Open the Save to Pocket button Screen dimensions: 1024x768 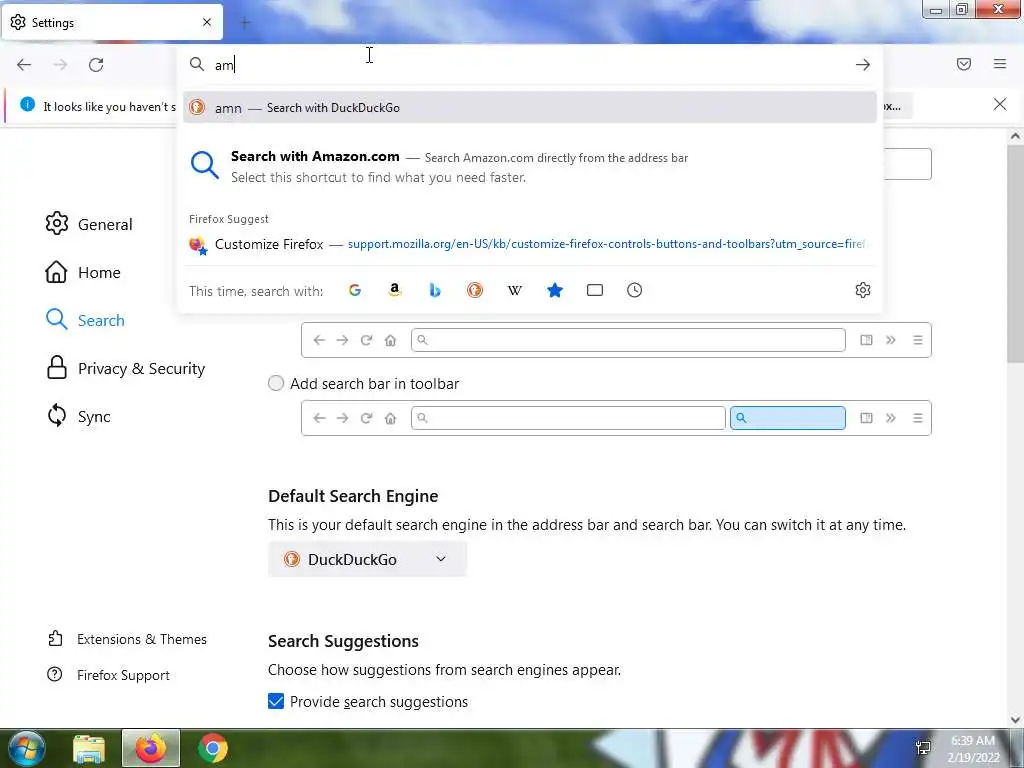[x=964, y=64]
